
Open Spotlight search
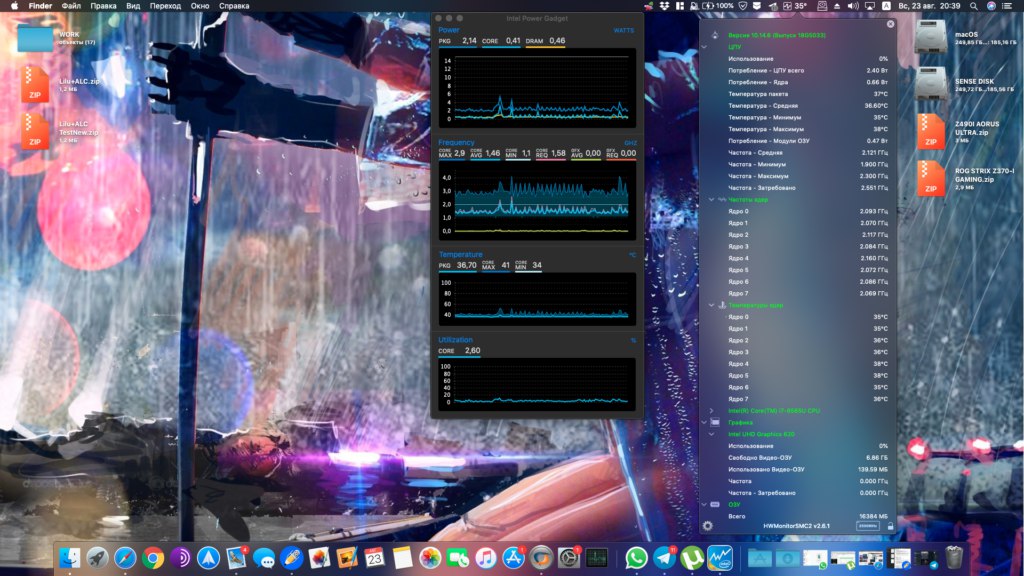[974, 6]
